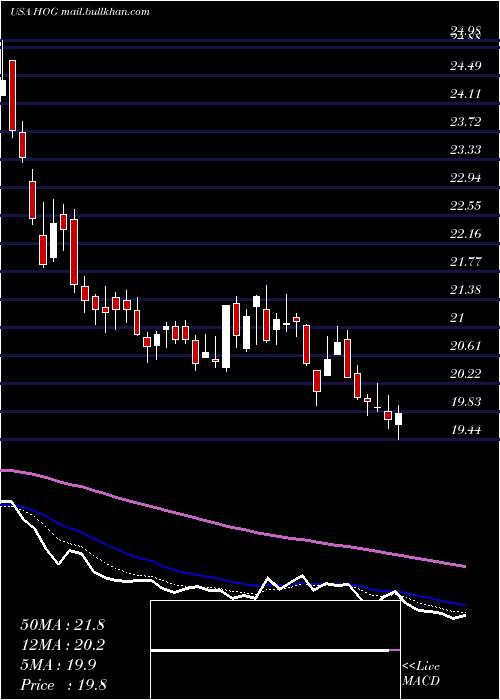Select the 22.16 price axis label
500x700 pixels.
coord(465,233)
